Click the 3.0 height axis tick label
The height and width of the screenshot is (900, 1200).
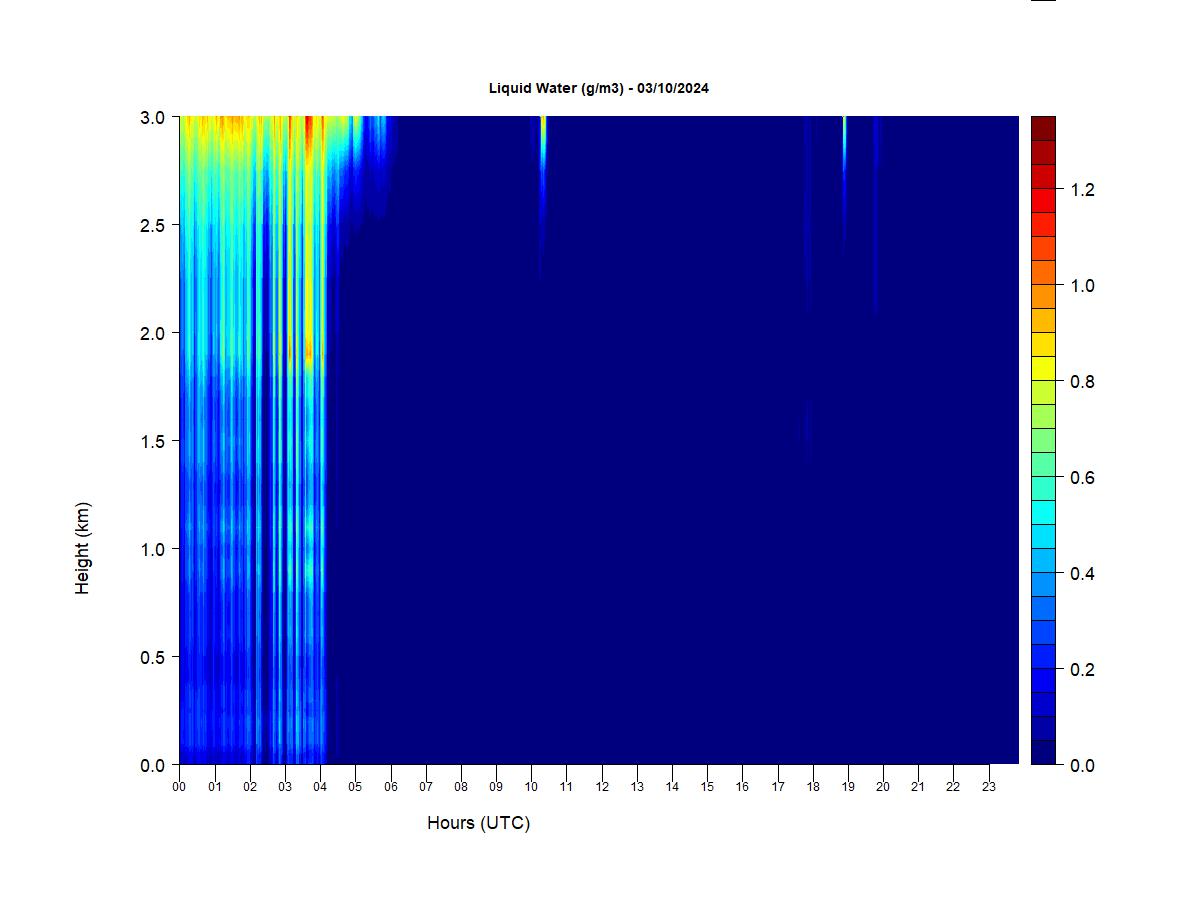click(x=153, y=117)
